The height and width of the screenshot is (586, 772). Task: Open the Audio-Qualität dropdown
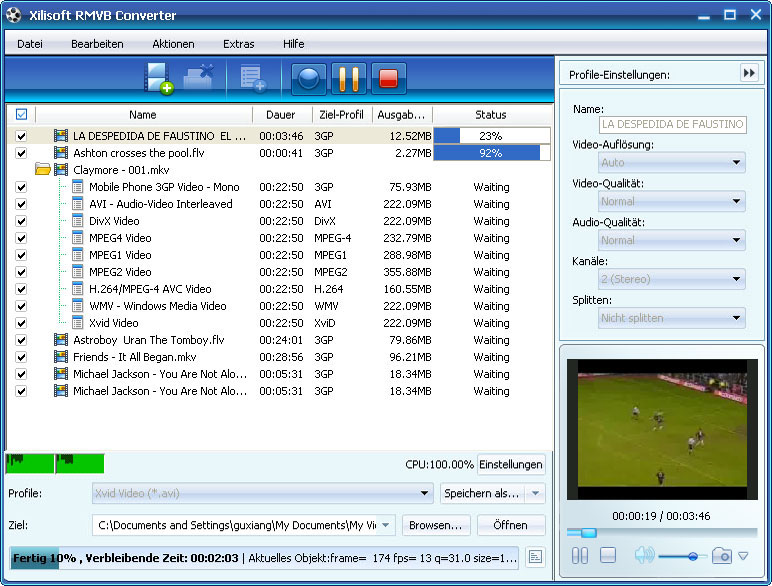pyautogui.click(x=672, y=240)
